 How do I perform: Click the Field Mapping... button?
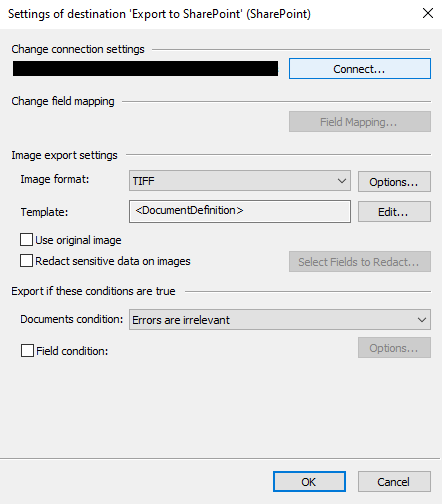(x=360, y=122)
